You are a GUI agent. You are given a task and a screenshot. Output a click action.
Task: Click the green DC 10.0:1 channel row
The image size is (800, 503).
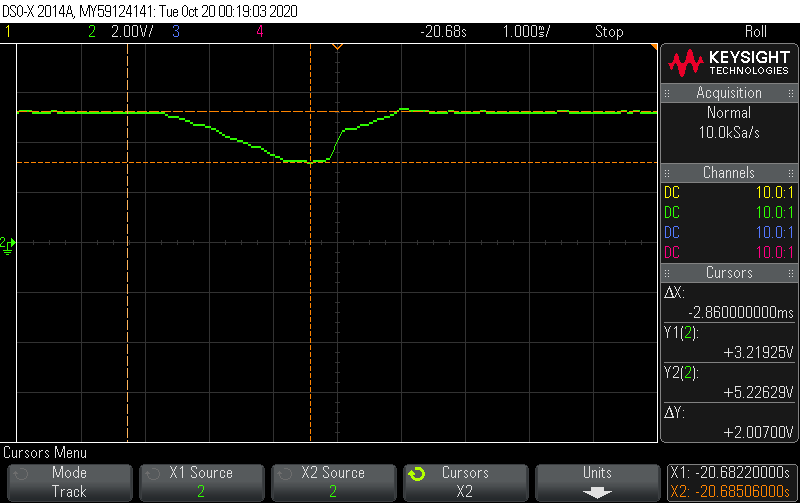(x=729, y=212)
